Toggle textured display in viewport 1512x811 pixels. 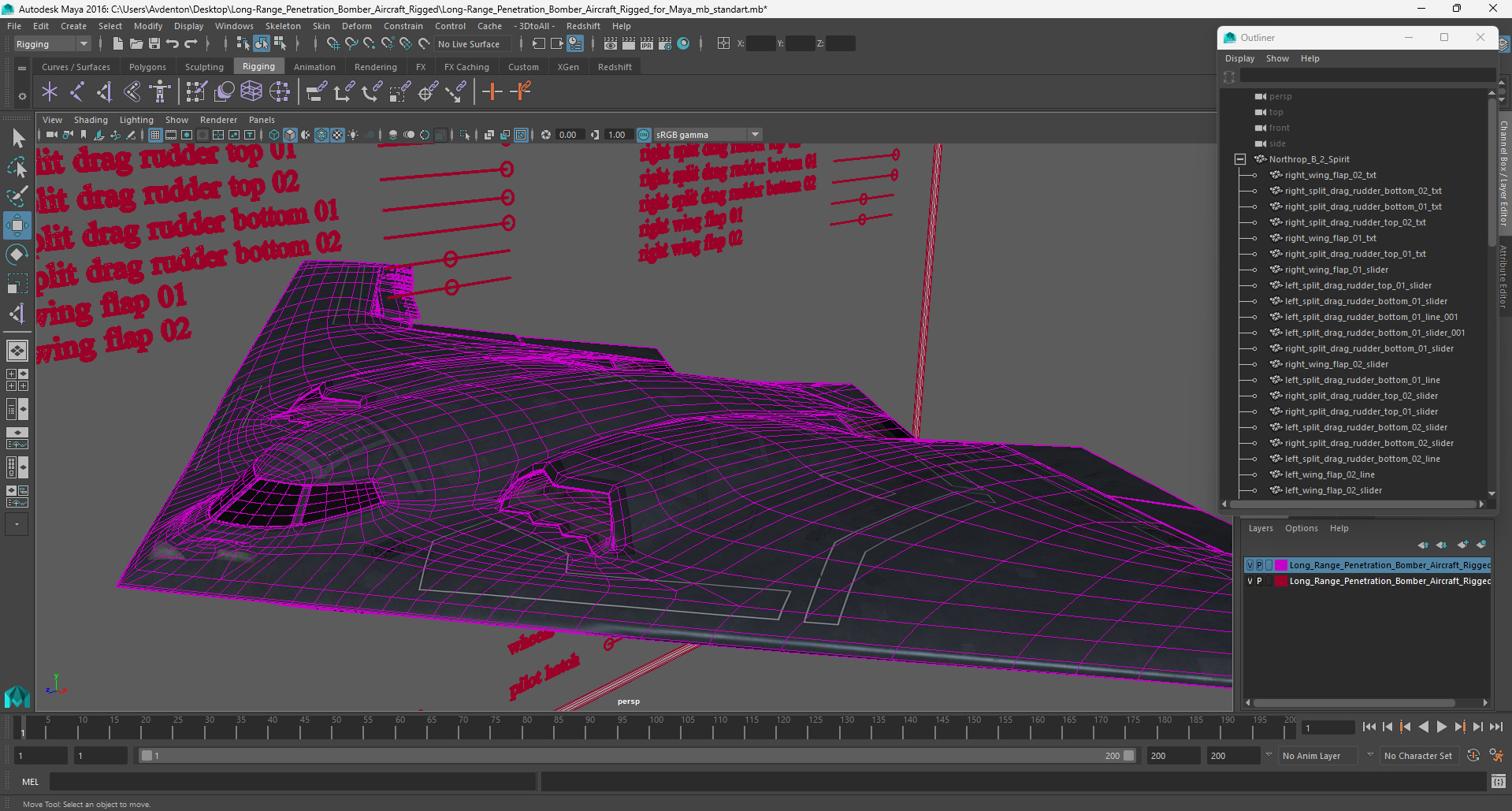337,135
